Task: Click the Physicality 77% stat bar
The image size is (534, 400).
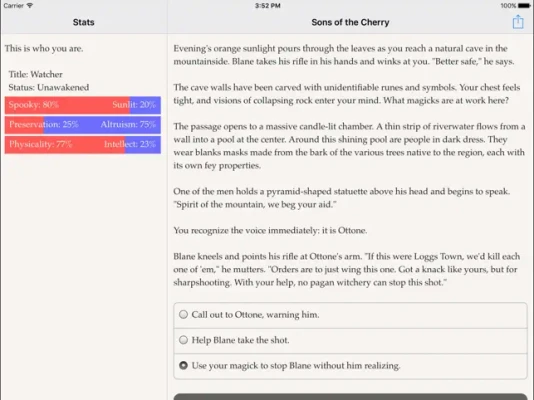Action: (65, 144)
